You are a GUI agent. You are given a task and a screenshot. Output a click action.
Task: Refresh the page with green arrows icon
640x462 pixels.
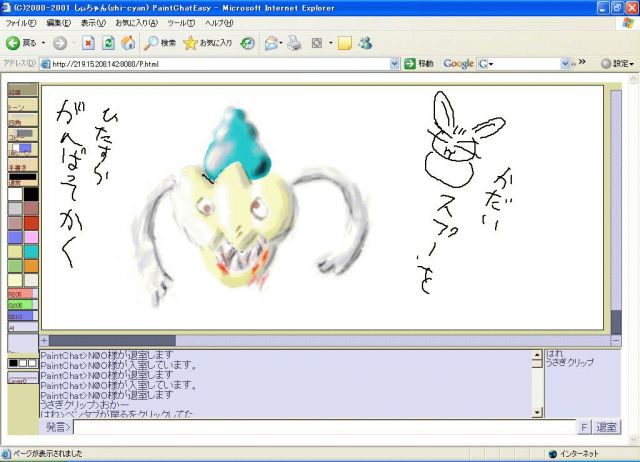(108, 43)
